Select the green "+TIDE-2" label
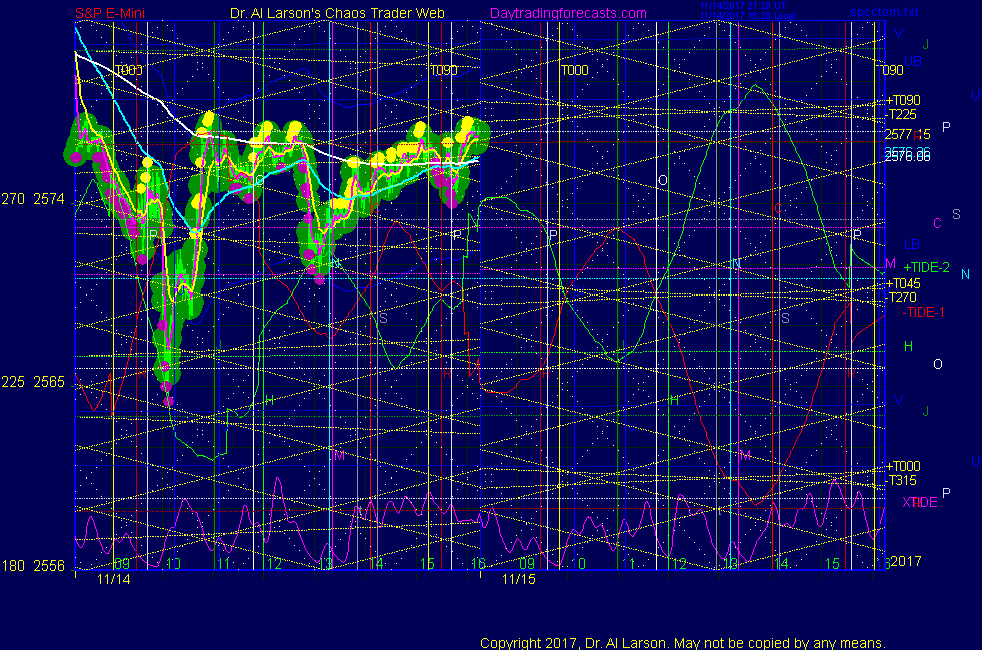 click(926, 267)
